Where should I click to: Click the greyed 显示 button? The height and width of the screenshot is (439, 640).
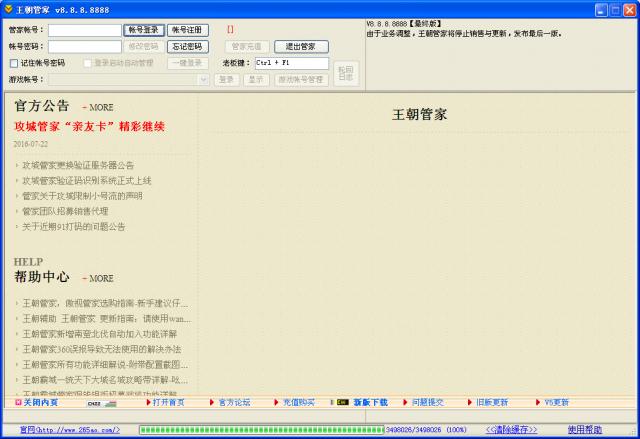256,80
